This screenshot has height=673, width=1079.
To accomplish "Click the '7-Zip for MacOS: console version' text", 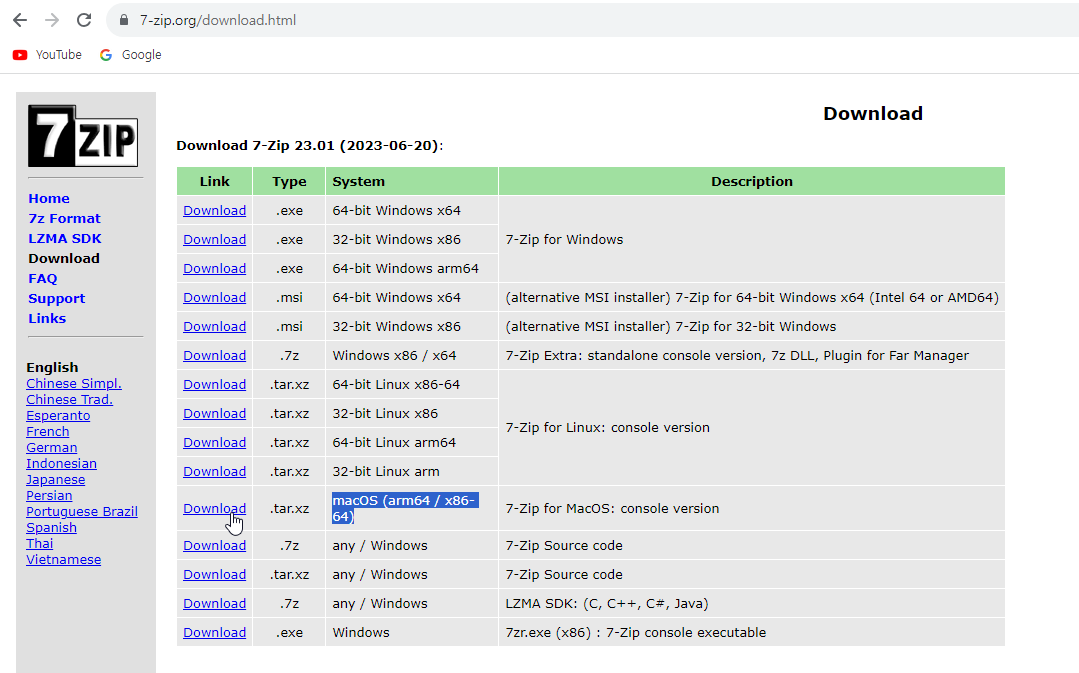I will tap(612, 508).
